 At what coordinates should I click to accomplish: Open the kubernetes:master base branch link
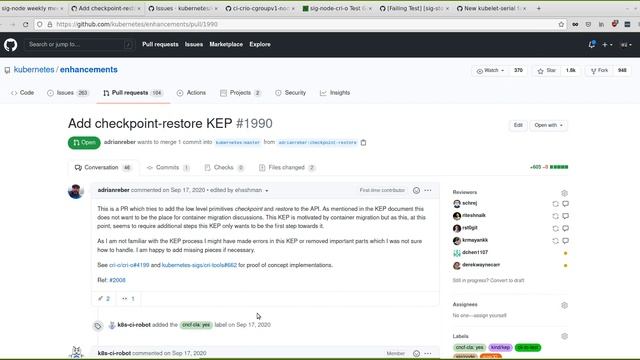pyautogui.click(x=238, y=142)
